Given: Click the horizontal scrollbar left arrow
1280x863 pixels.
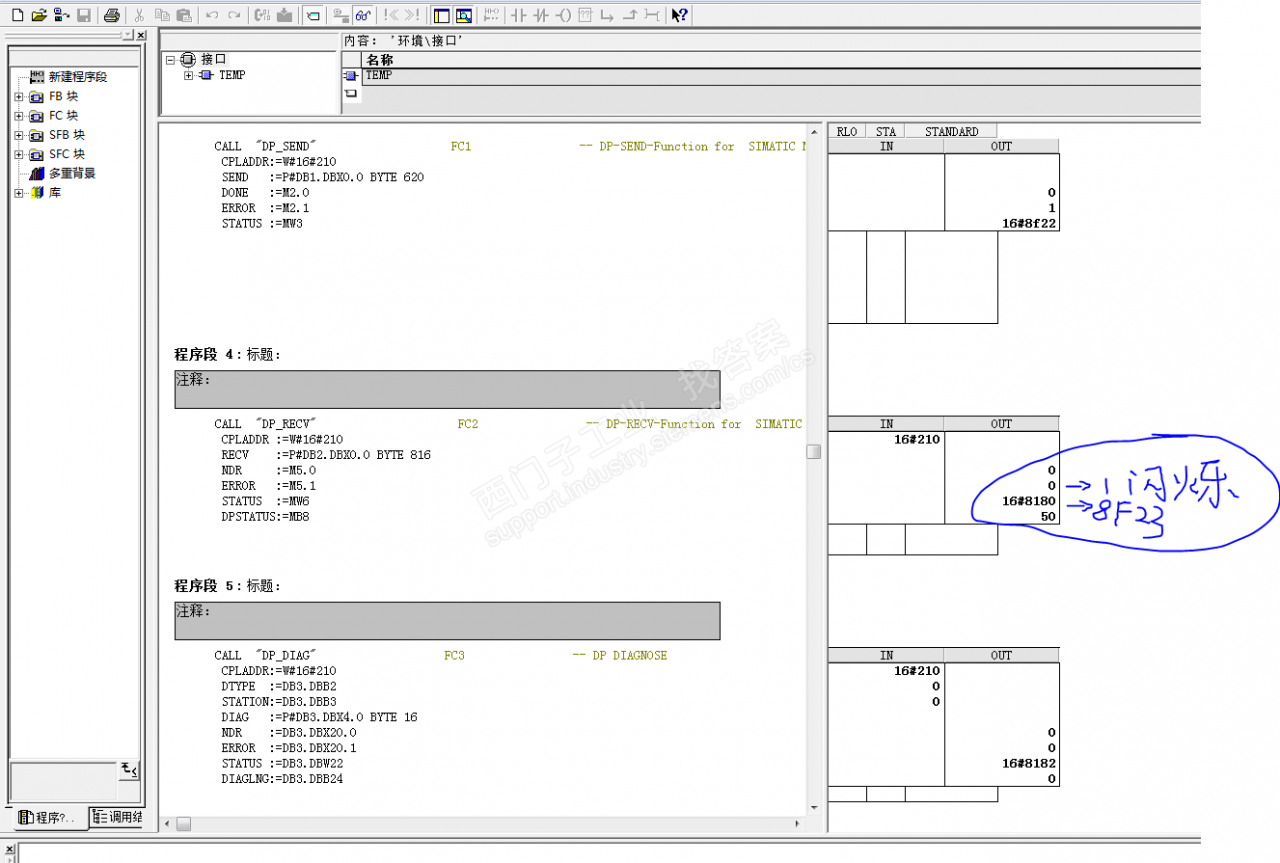Looking at the screenshot, I should pos(167,824).
